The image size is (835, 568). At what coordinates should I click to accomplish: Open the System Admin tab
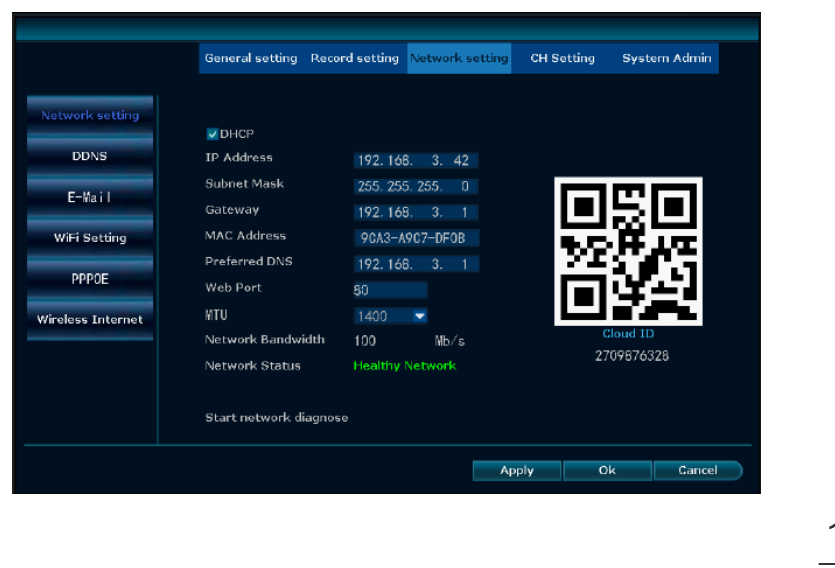pyautogui.click(x=667, y=58)
